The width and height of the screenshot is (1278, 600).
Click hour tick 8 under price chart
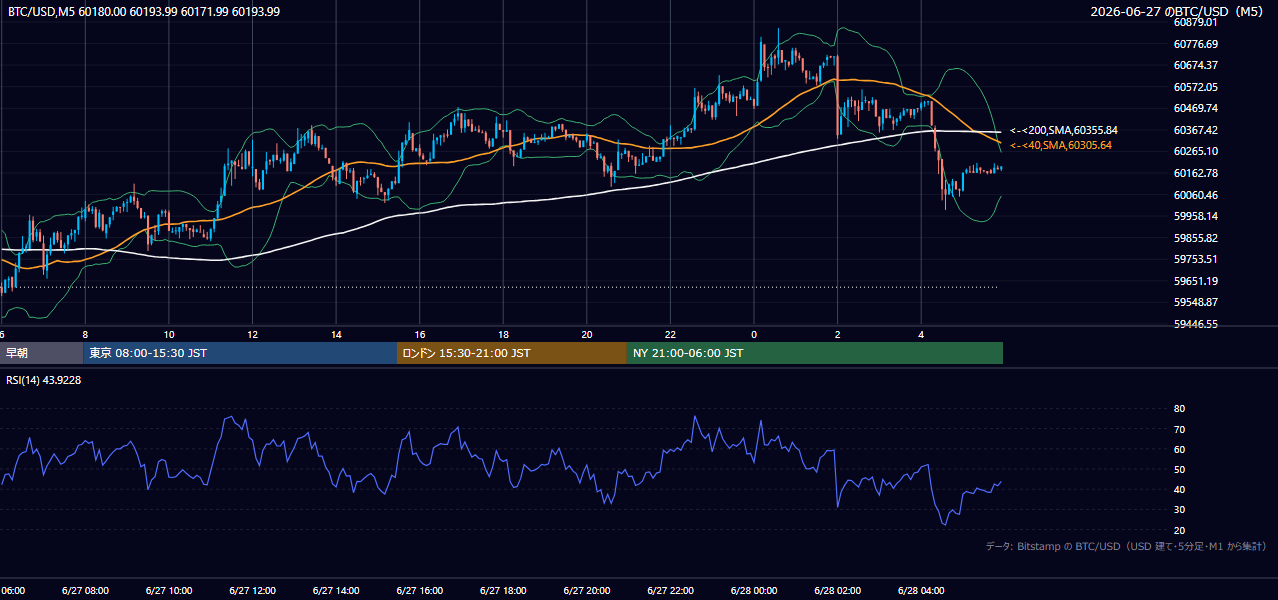85,335
